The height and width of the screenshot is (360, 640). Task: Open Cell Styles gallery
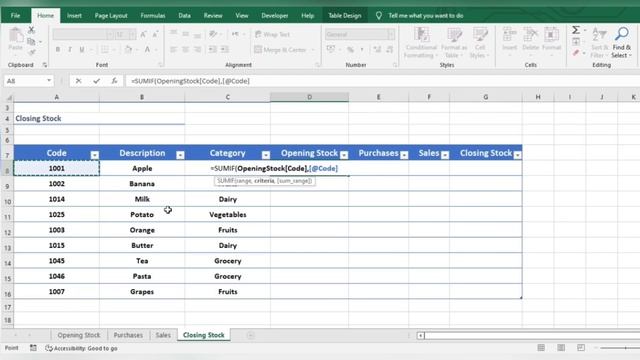479,42
